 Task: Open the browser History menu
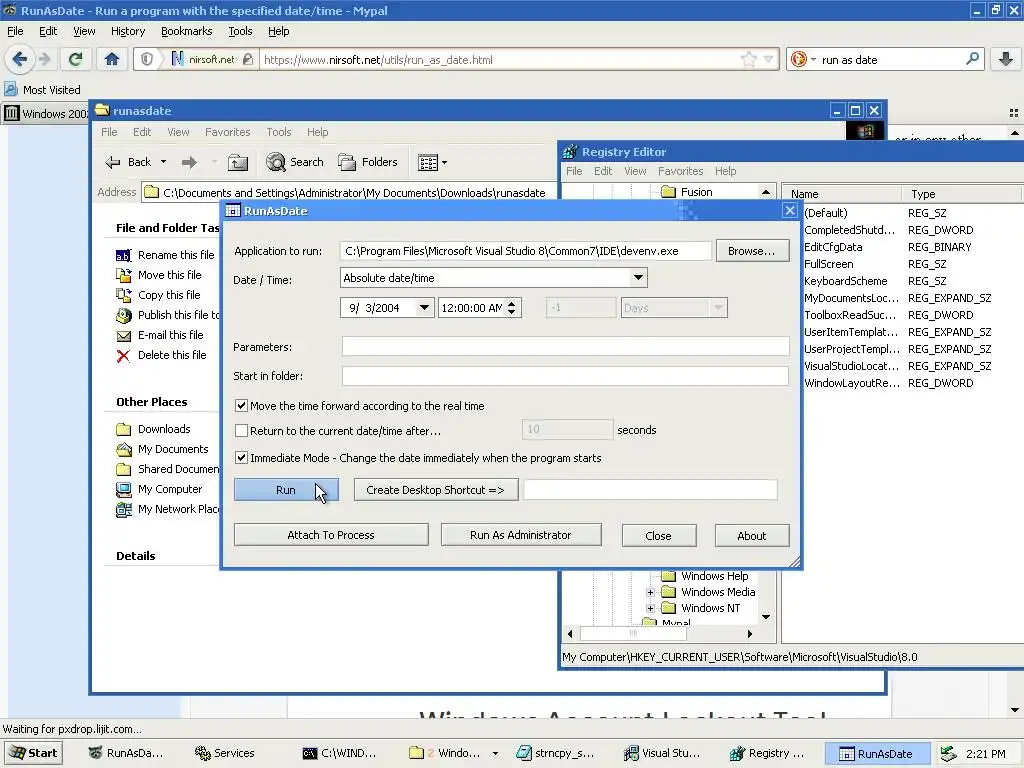click(x=128, y=31)
